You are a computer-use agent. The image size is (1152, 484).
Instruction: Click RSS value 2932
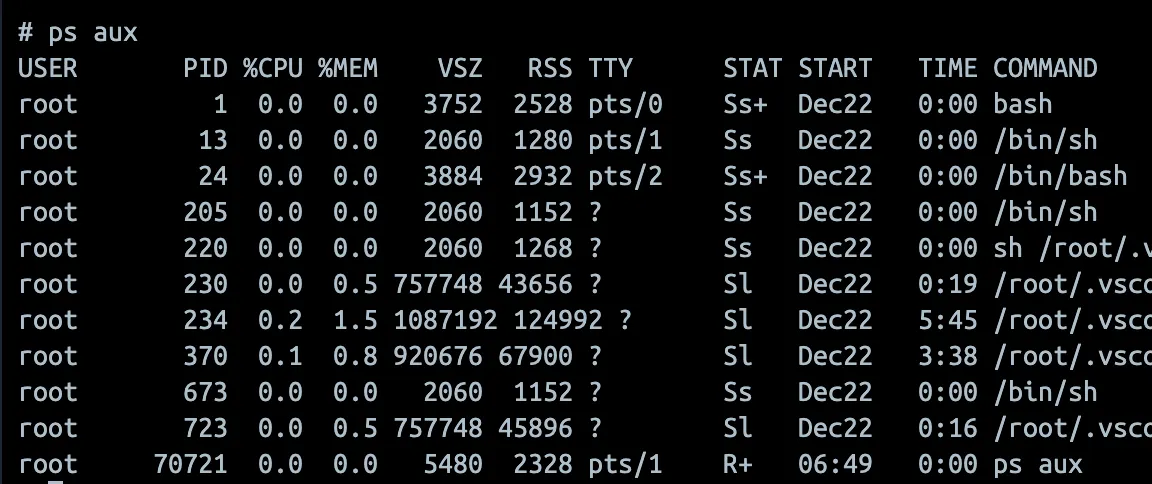(543, 176)
